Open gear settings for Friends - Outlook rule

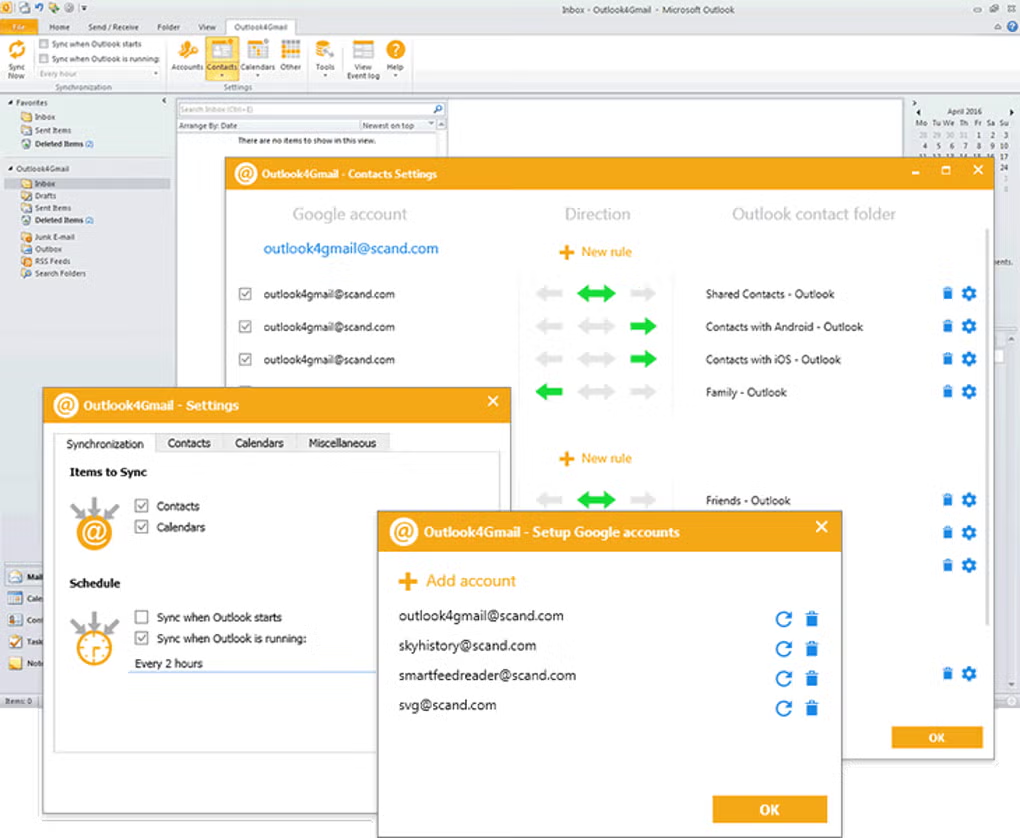pos(969,500)
